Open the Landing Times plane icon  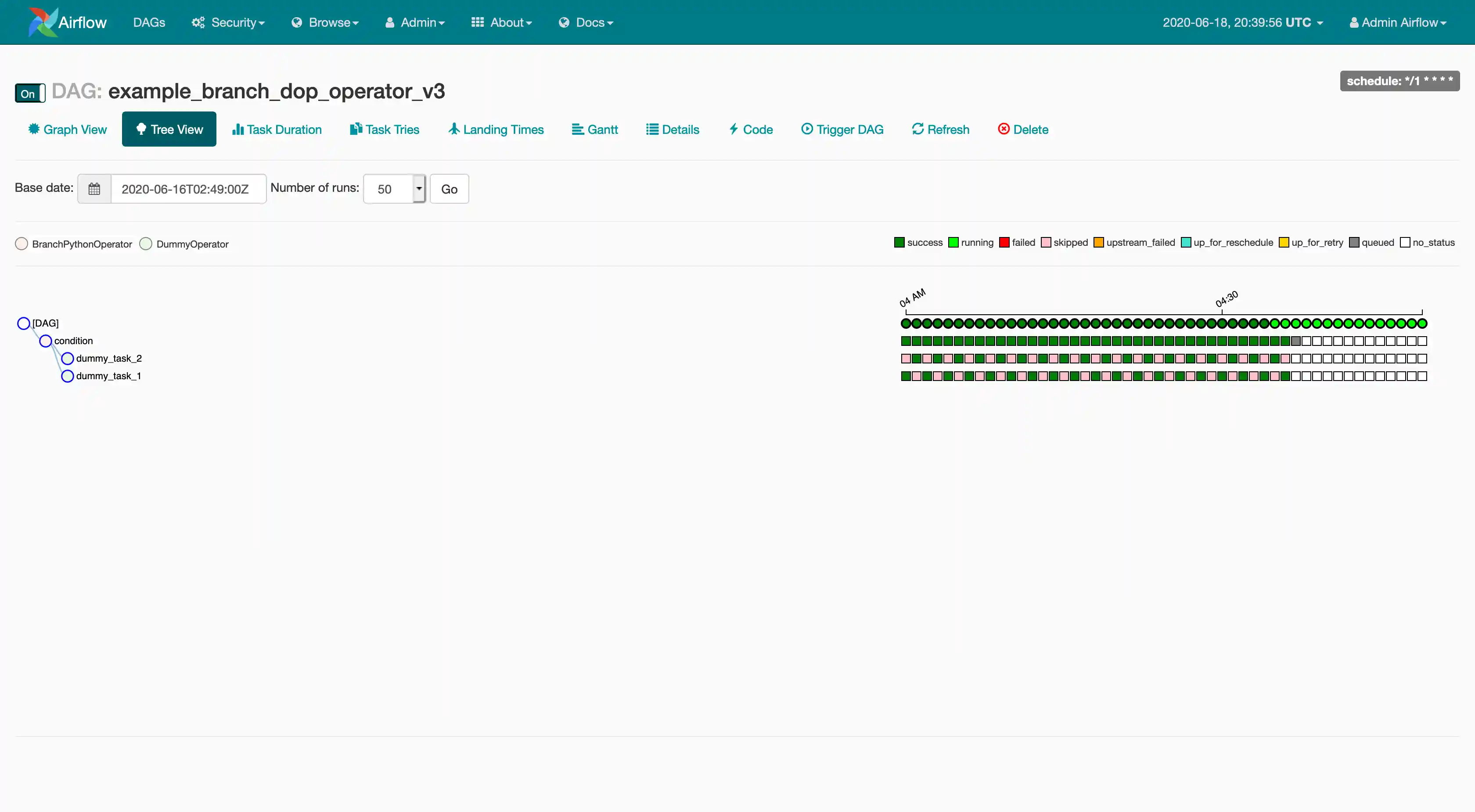click(x=454, y=129)
